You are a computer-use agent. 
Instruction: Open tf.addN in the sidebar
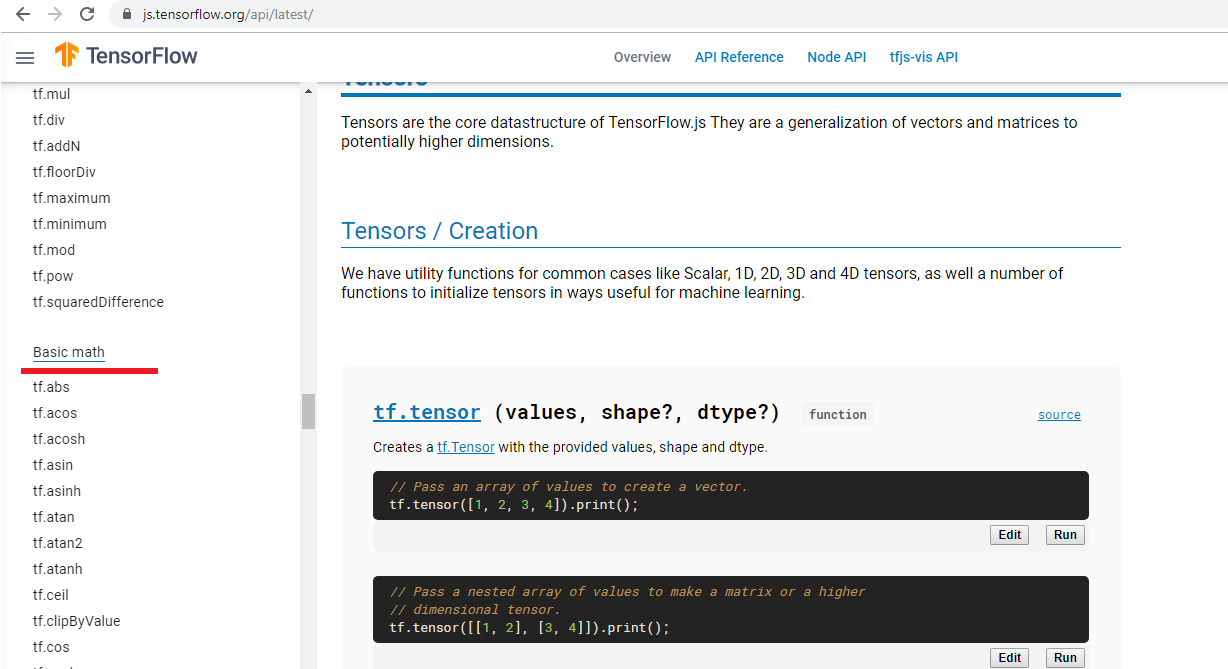[56, 146]
